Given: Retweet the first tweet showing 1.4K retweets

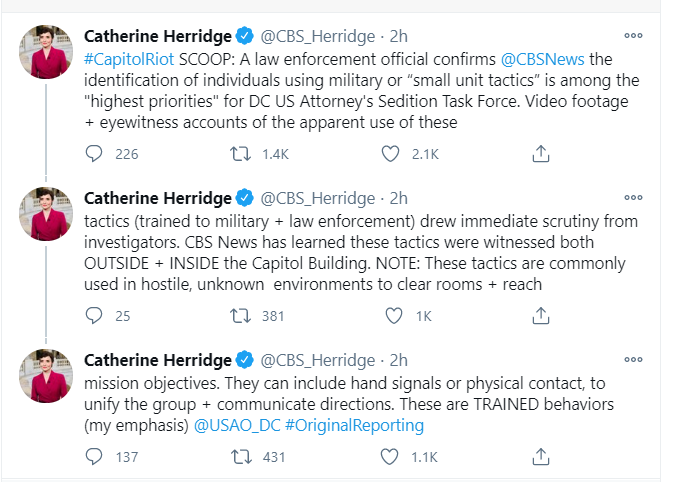Looking at the screenshot, I should click(x=241, y=154).
